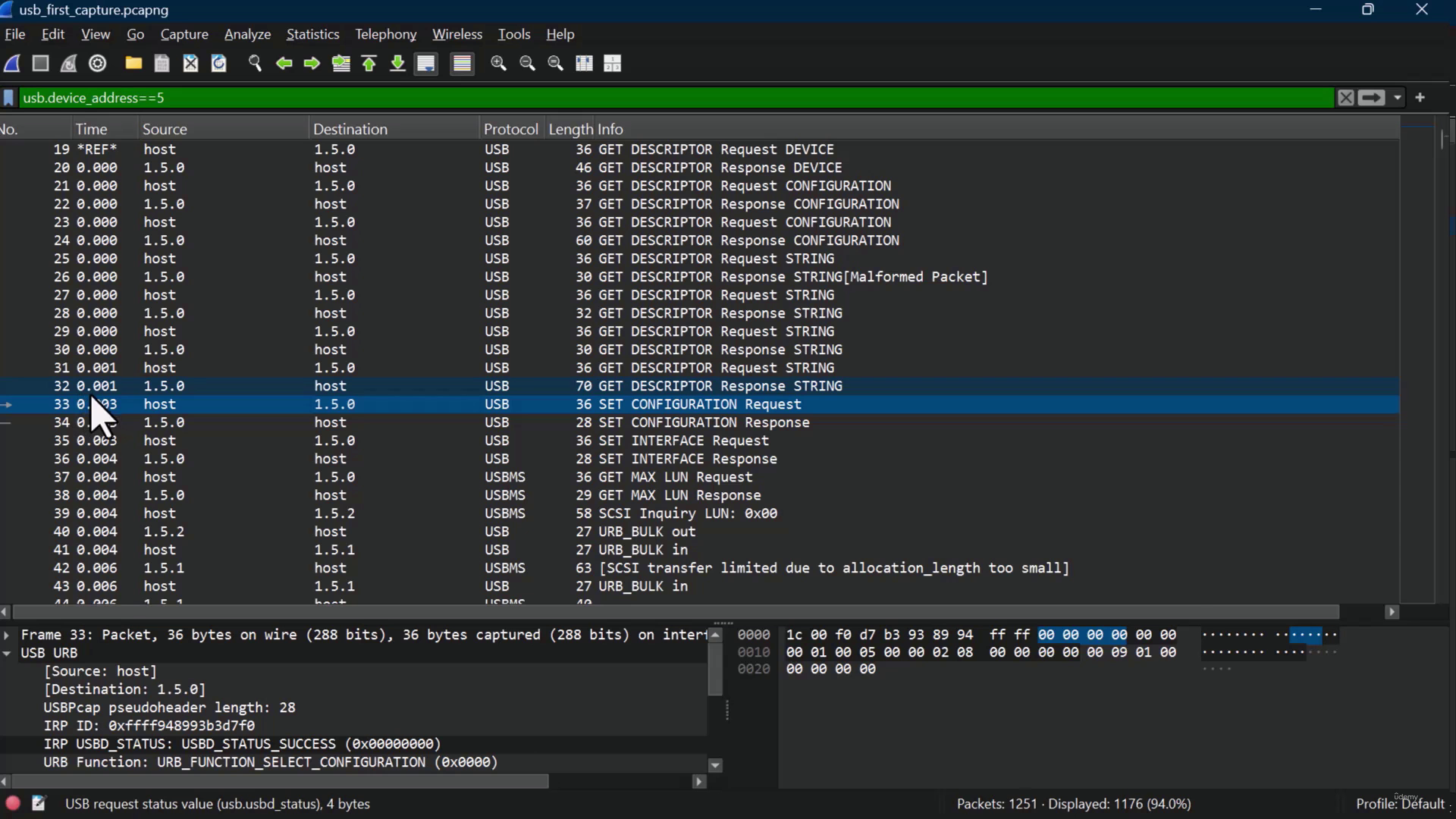Select packet 26 Malformed Packet row
The image size is (1456, 819).
pos(699,277)
